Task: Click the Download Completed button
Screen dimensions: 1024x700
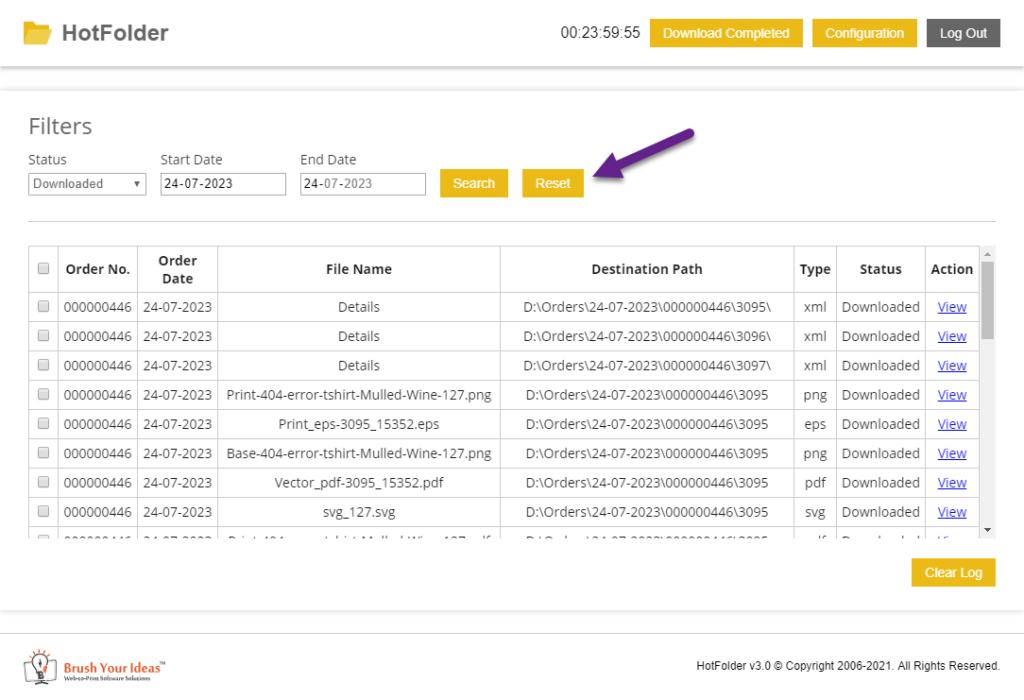Action: (x=726, y=33)
